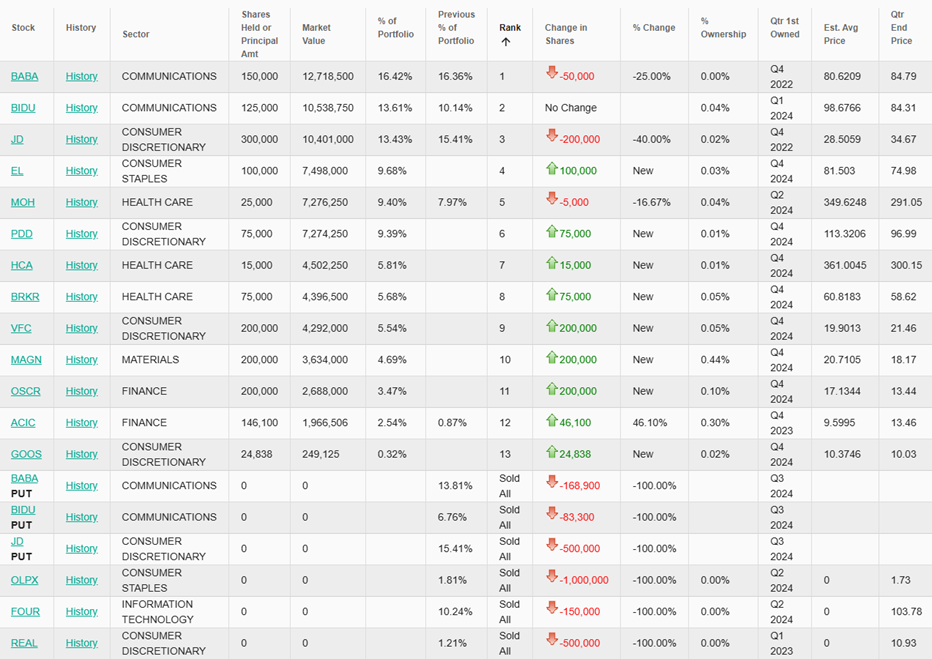Open History for the OSCR row
This screenshot has width=932, height=659.
(82, 391)
